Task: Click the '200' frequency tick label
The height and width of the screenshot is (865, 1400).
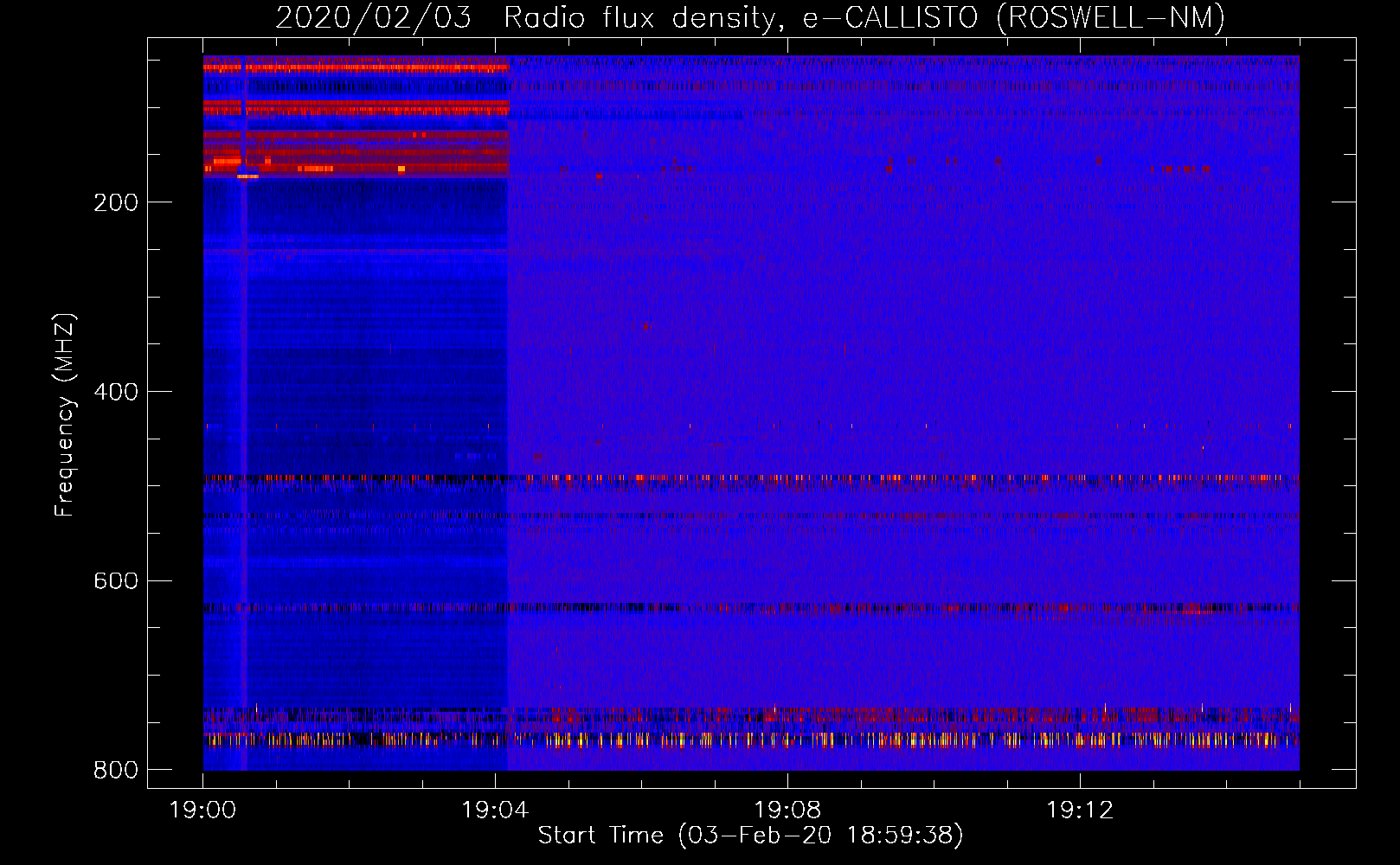Action: (x=116, y=202)
